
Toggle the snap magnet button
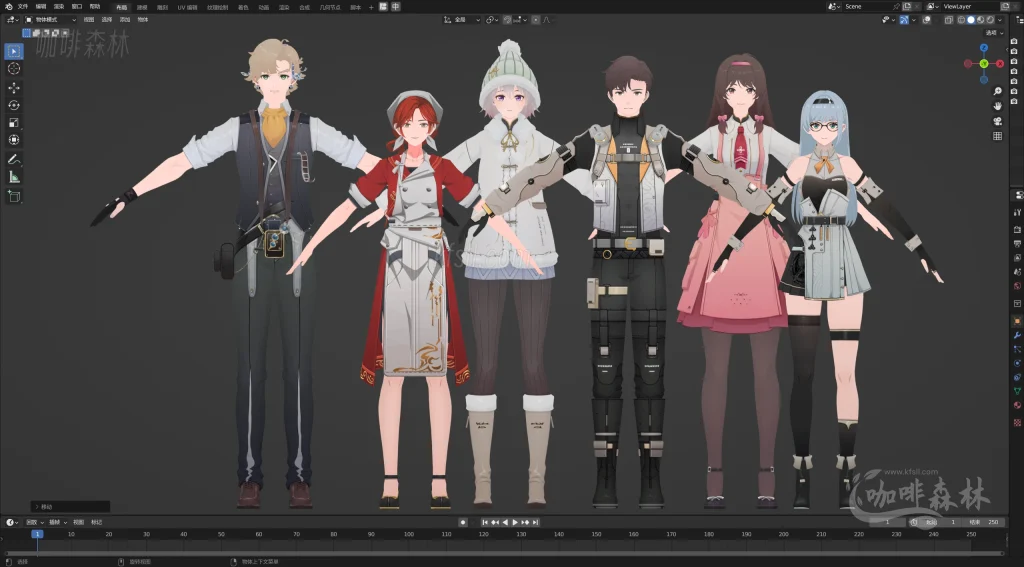click(x=507, y=20)
